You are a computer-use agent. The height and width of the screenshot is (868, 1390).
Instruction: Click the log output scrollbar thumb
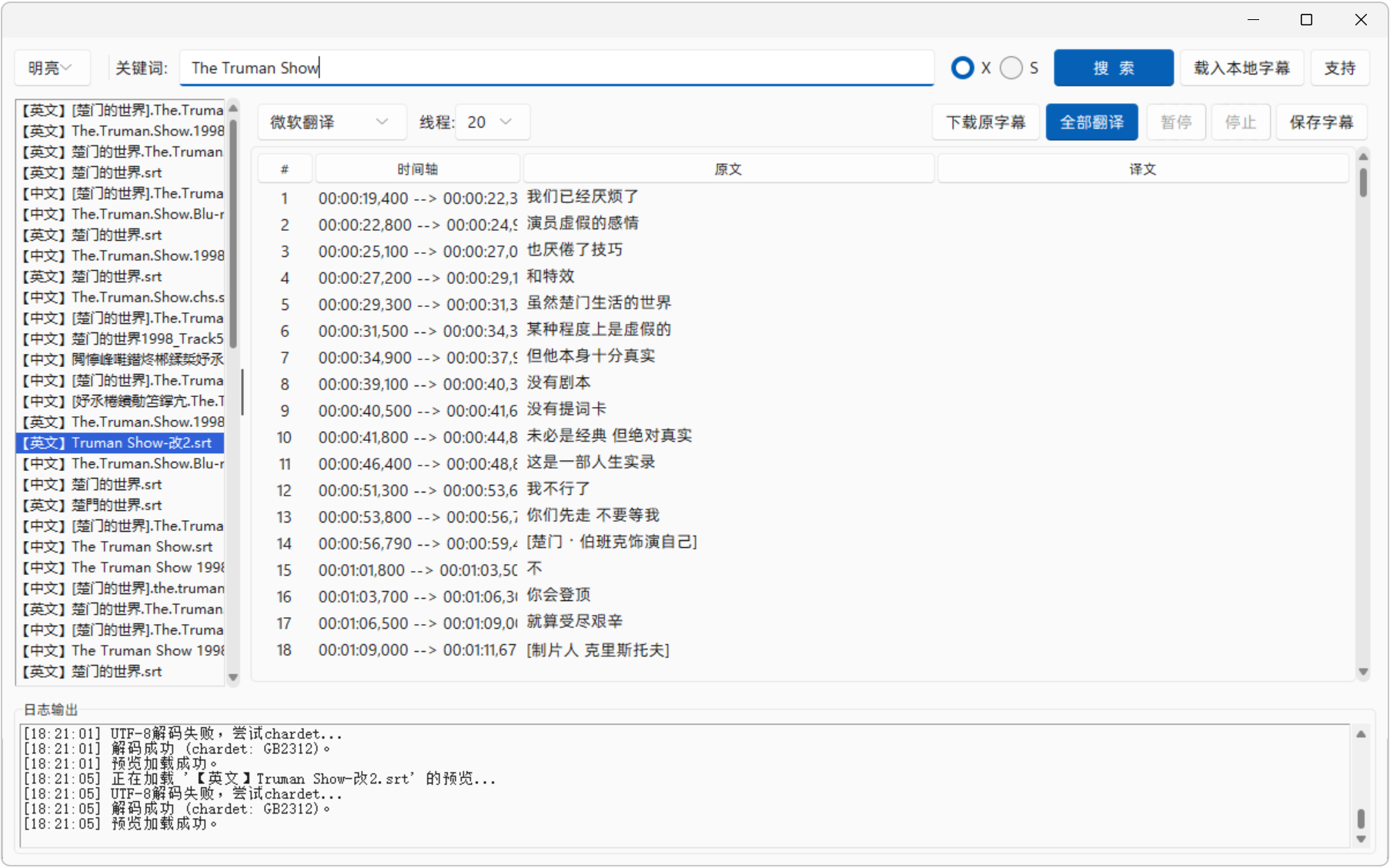tap(1361, 819)
